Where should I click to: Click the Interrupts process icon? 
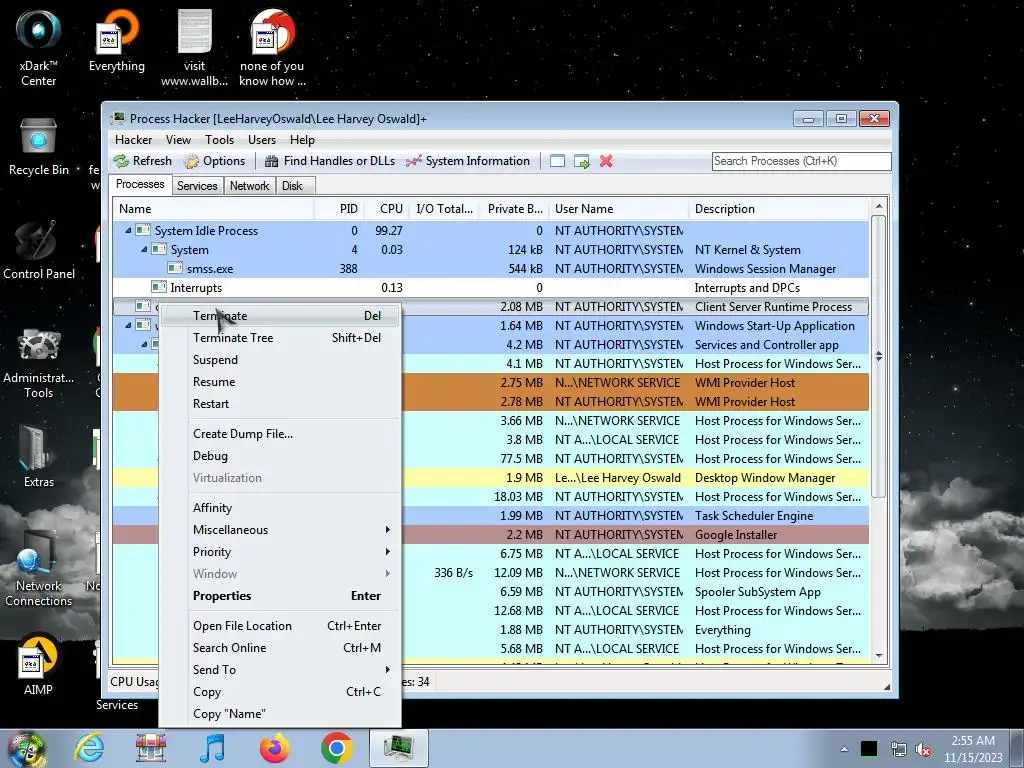click(x=159, y=287)
